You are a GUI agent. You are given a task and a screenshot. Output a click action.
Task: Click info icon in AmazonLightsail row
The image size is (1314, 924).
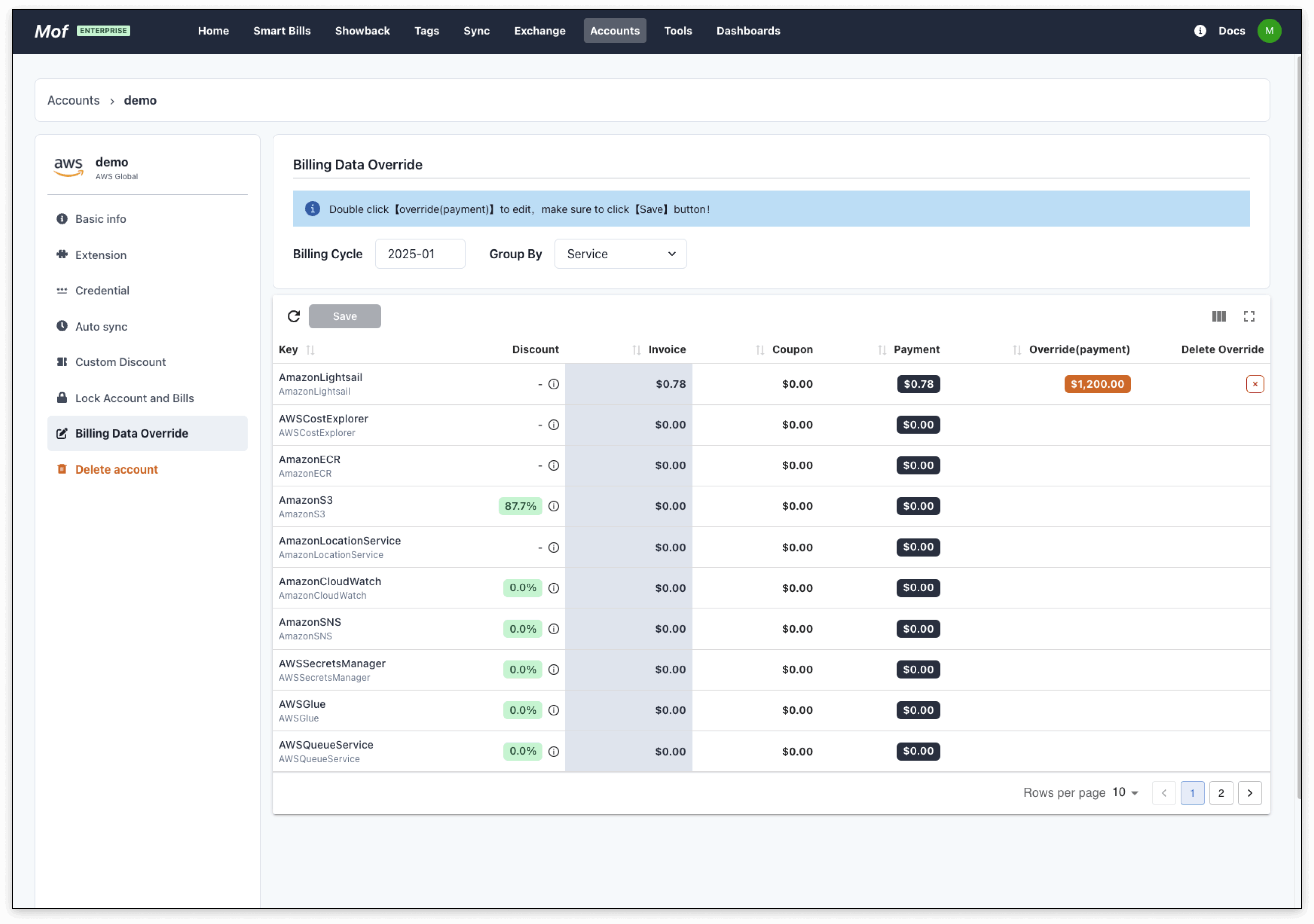click(553, 384)
